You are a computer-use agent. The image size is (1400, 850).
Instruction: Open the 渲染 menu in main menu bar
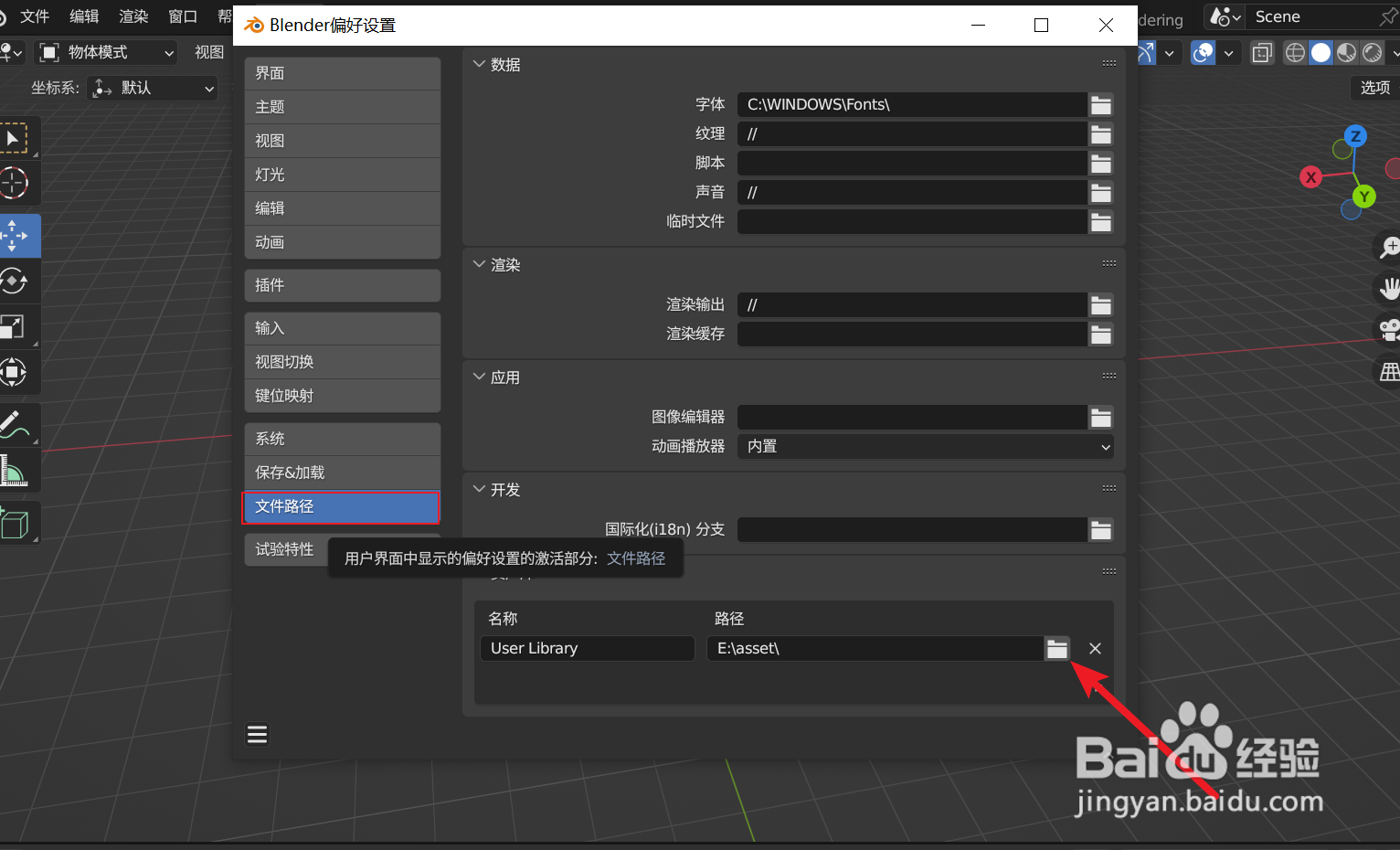pos(133,16)
